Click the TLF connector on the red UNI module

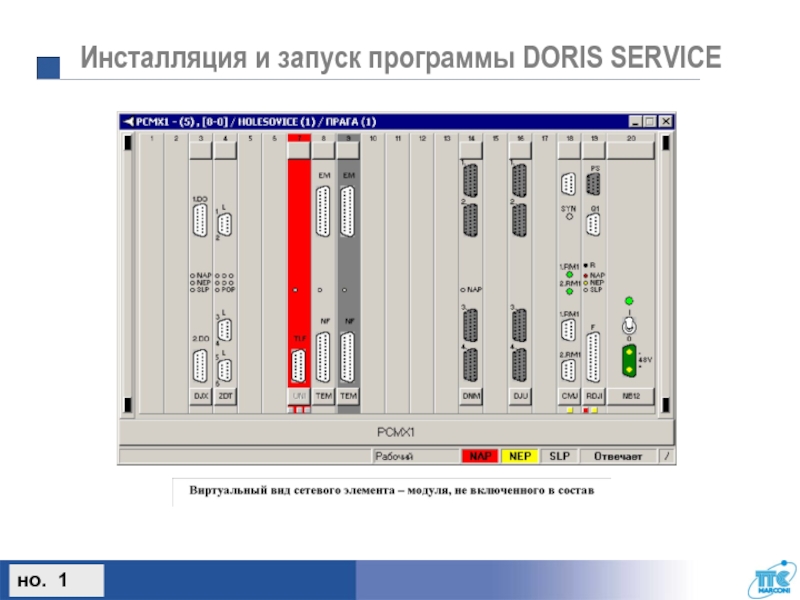(298, 366)
